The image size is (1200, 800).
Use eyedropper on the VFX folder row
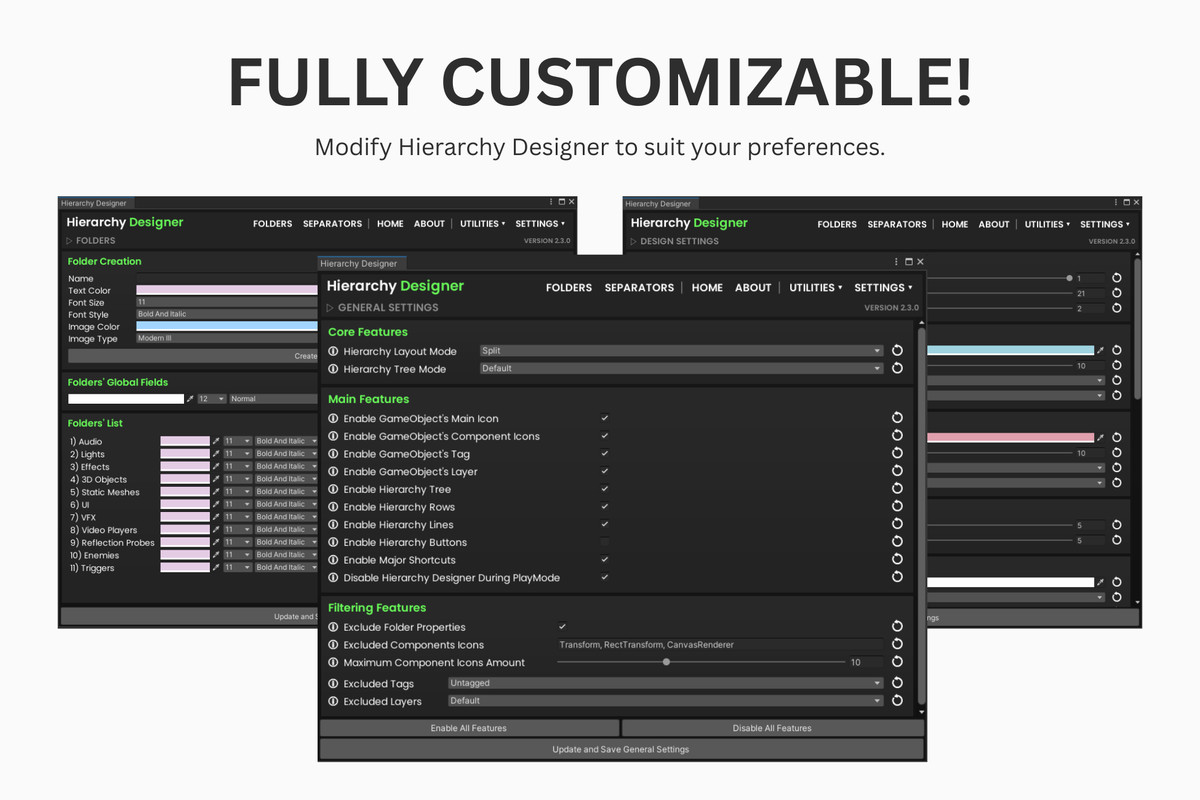(217, 517)
